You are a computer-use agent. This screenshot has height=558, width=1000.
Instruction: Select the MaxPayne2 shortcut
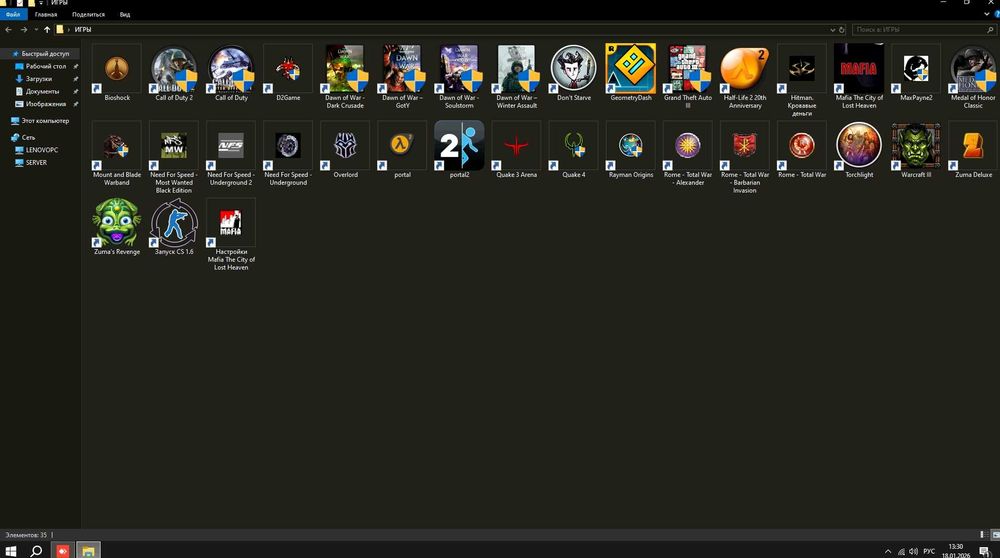916,68
